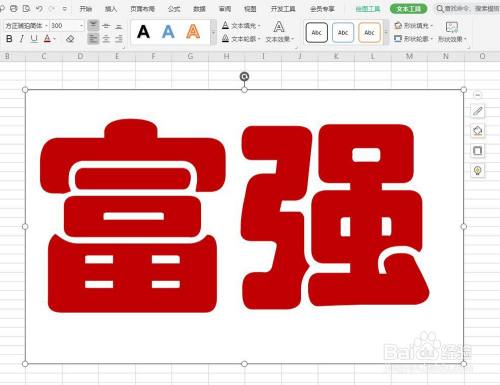Expand the shape style gallery
The width and height of the screenshot is (500, 385).
click(x=386, y=33)
